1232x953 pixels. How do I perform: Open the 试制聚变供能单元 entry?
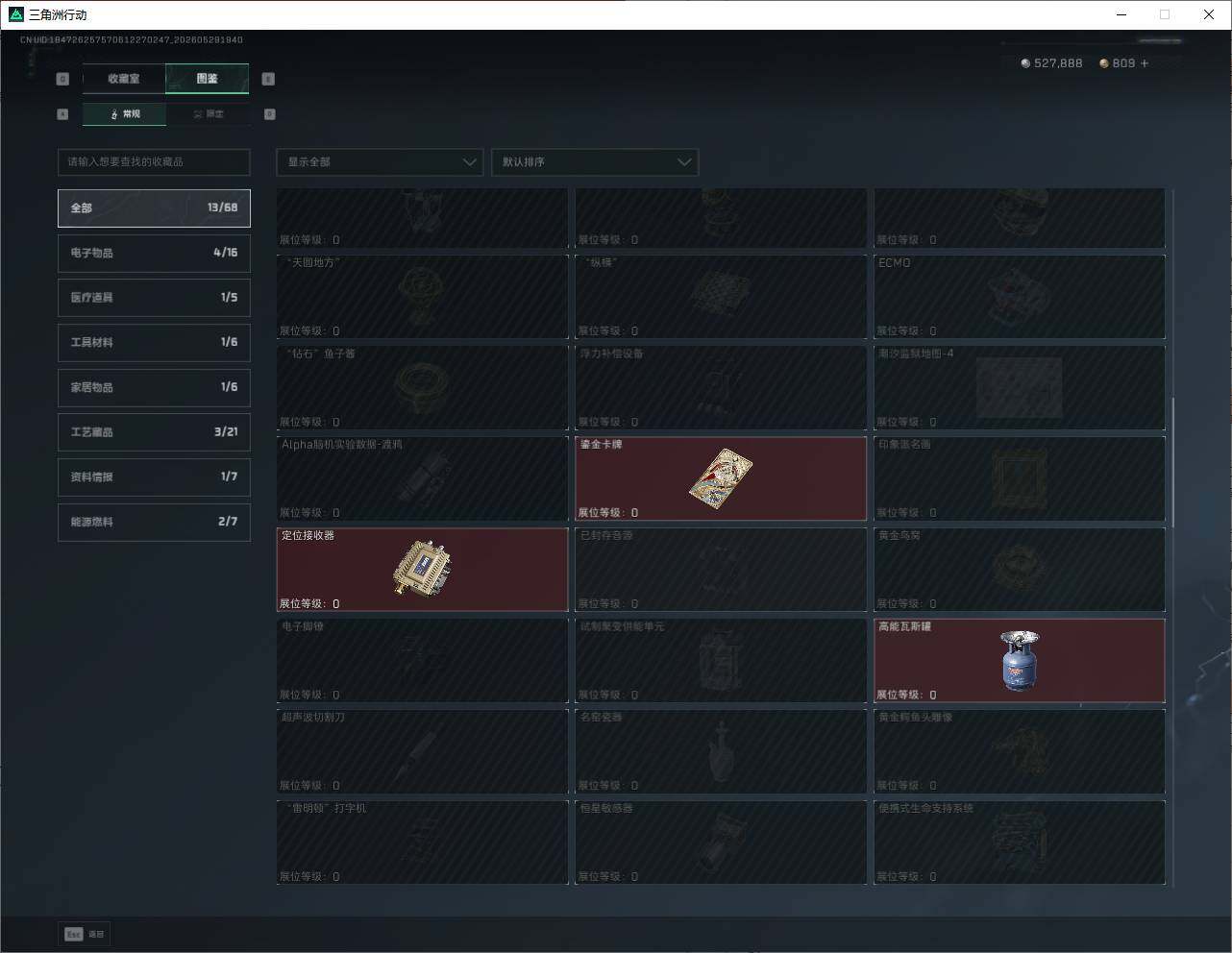(x=721, y=660)
